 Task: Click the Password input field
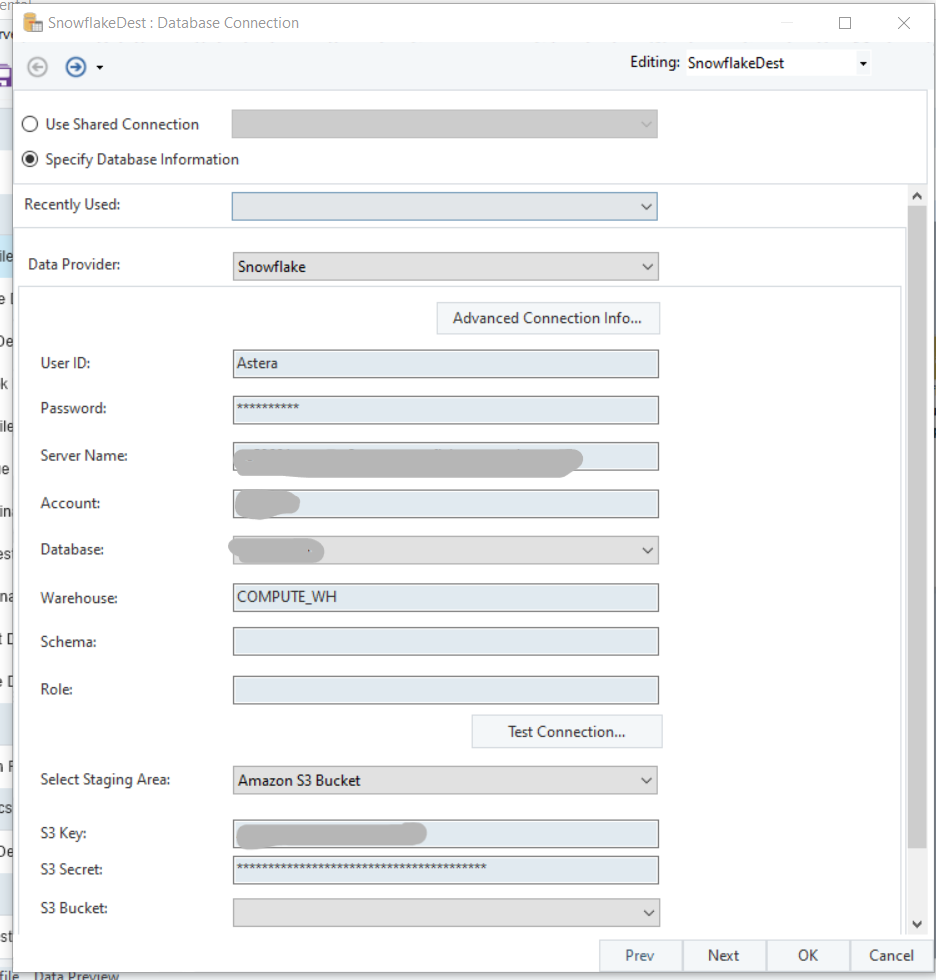445,409
